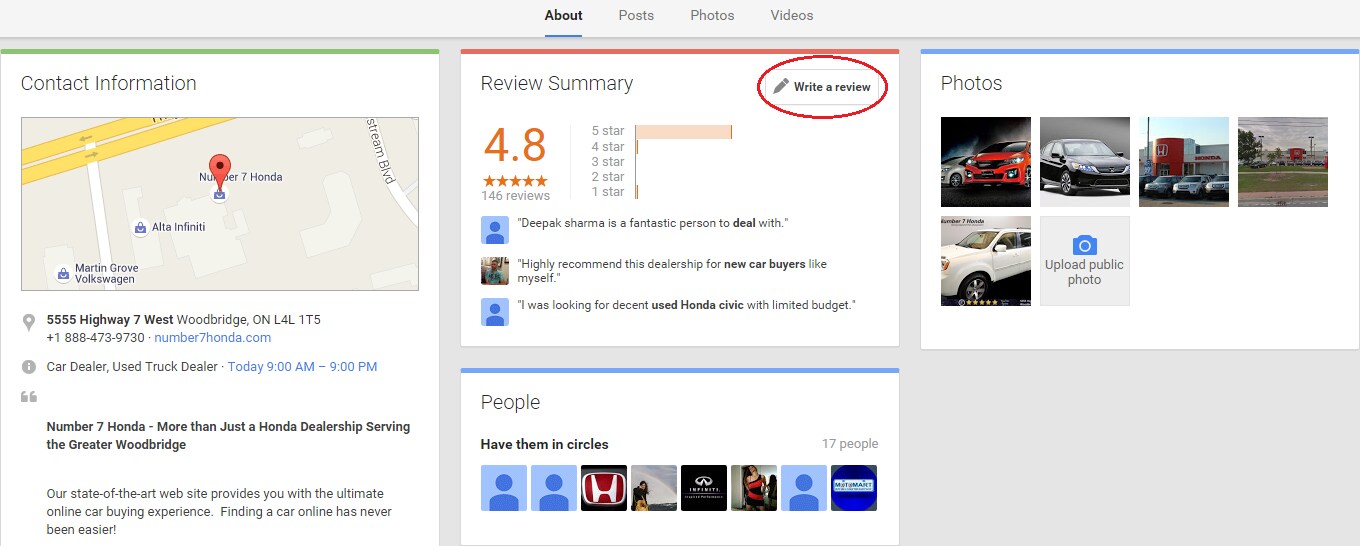
Task: Click the woman in red dress profile photo
Action: click(x=754, y=488)
